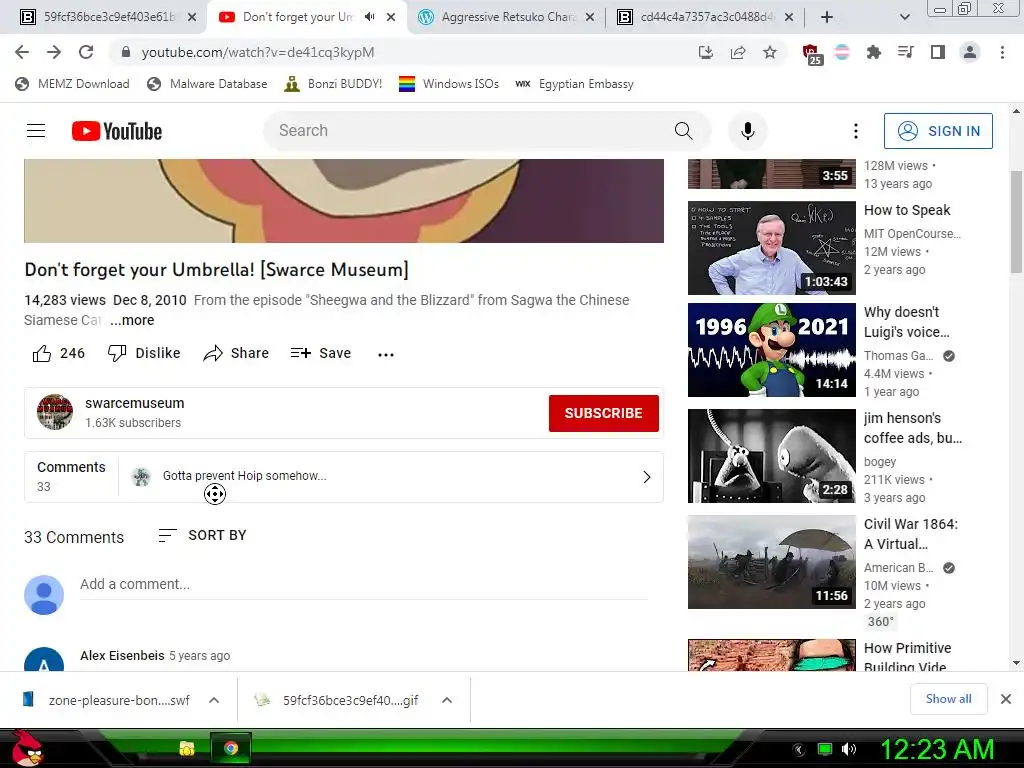Expand the description with ...more
This screenshot has height=768, width=1024.
coord(132,320)
